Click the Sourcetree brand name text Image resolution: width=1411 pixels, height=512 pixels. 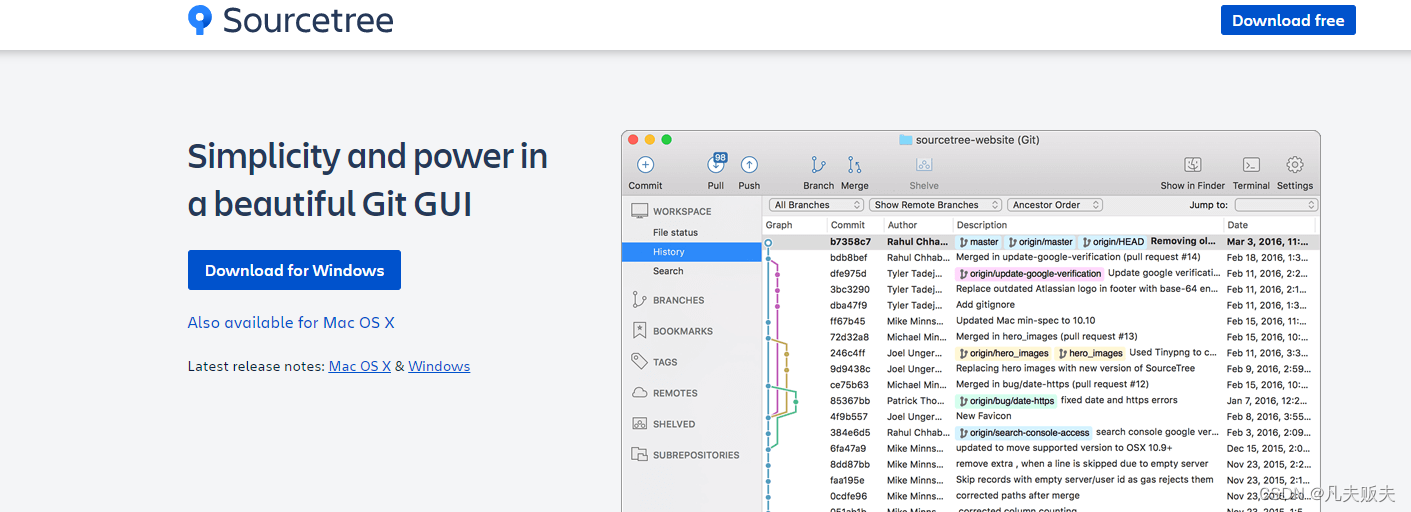[x=308, y=20]
